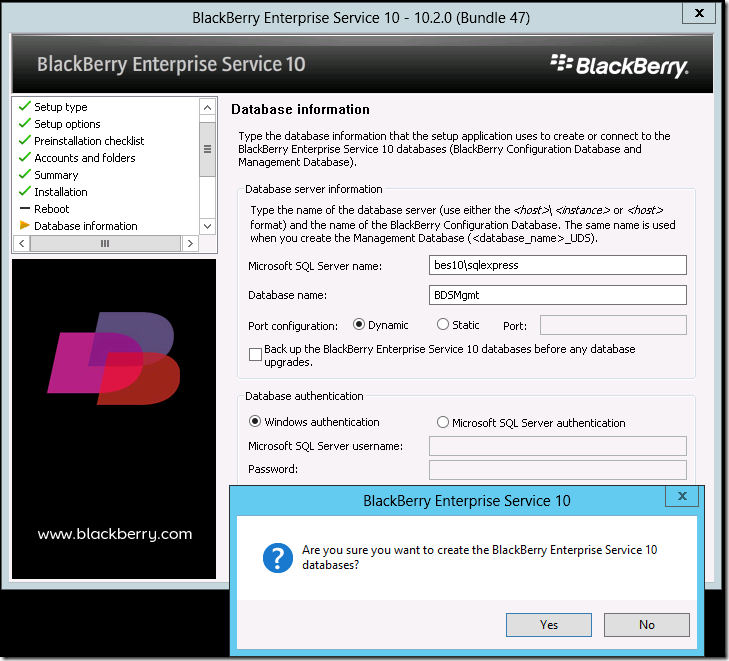The image size is (729, 661).
Task: Enable backup of databases before upgrades
Action: (255, 355)
